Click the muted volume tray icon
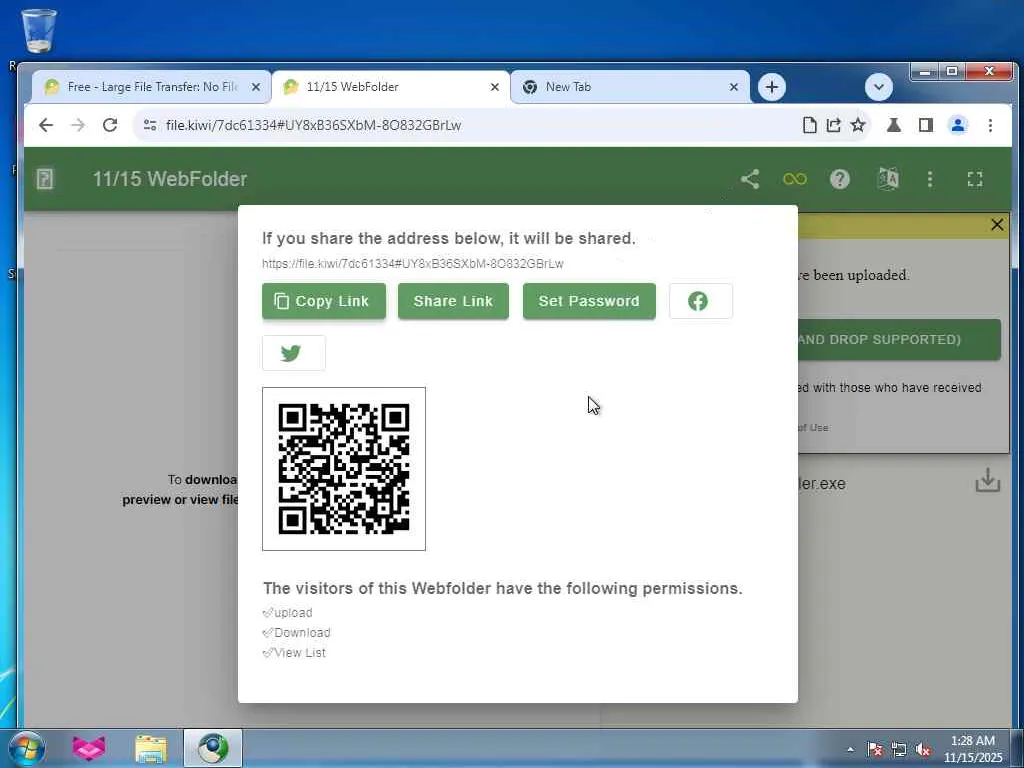 (x=923, y=749)
